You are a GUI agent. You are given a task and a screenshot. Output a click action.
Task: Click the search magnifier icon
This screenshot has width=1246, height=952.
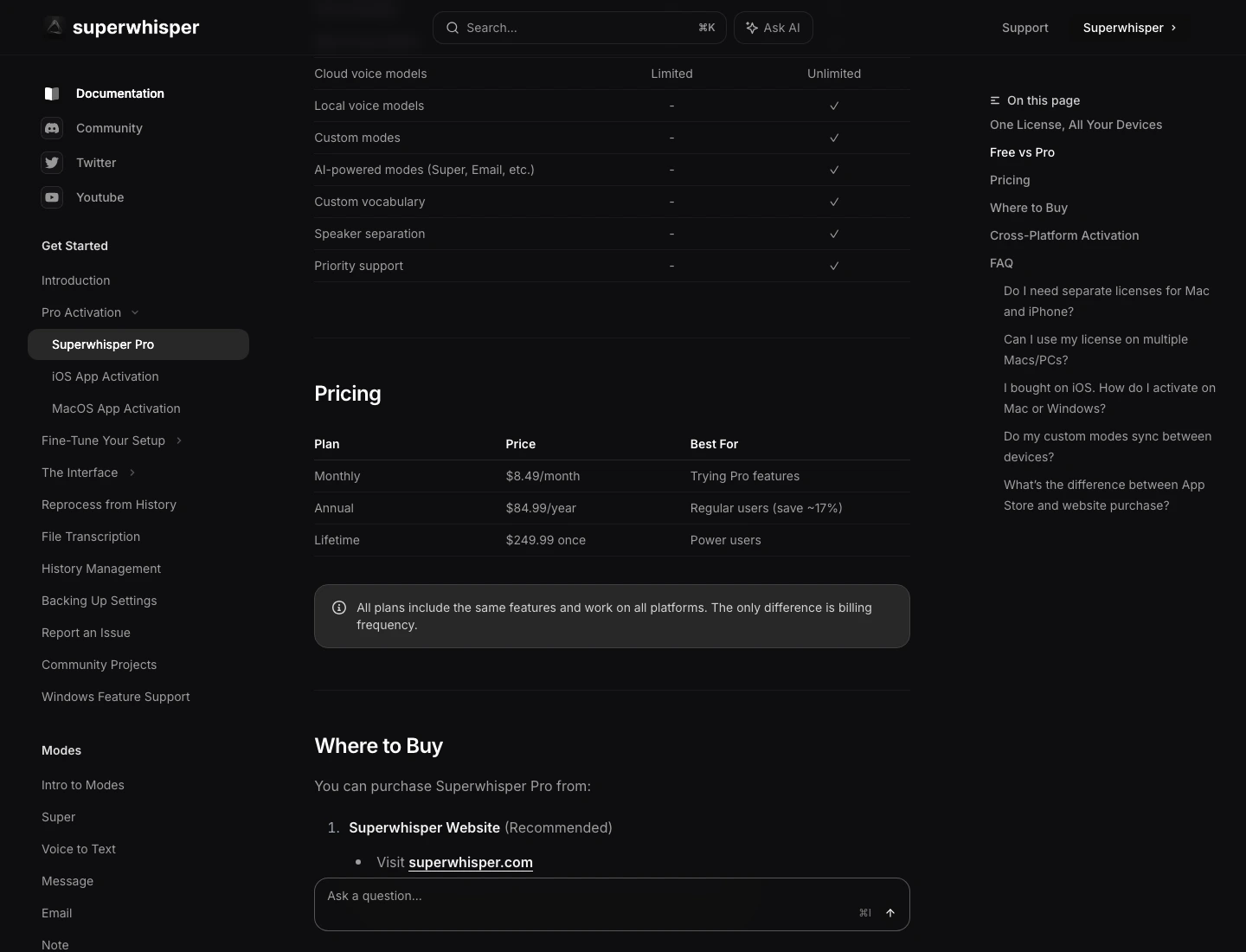point(453,28)
